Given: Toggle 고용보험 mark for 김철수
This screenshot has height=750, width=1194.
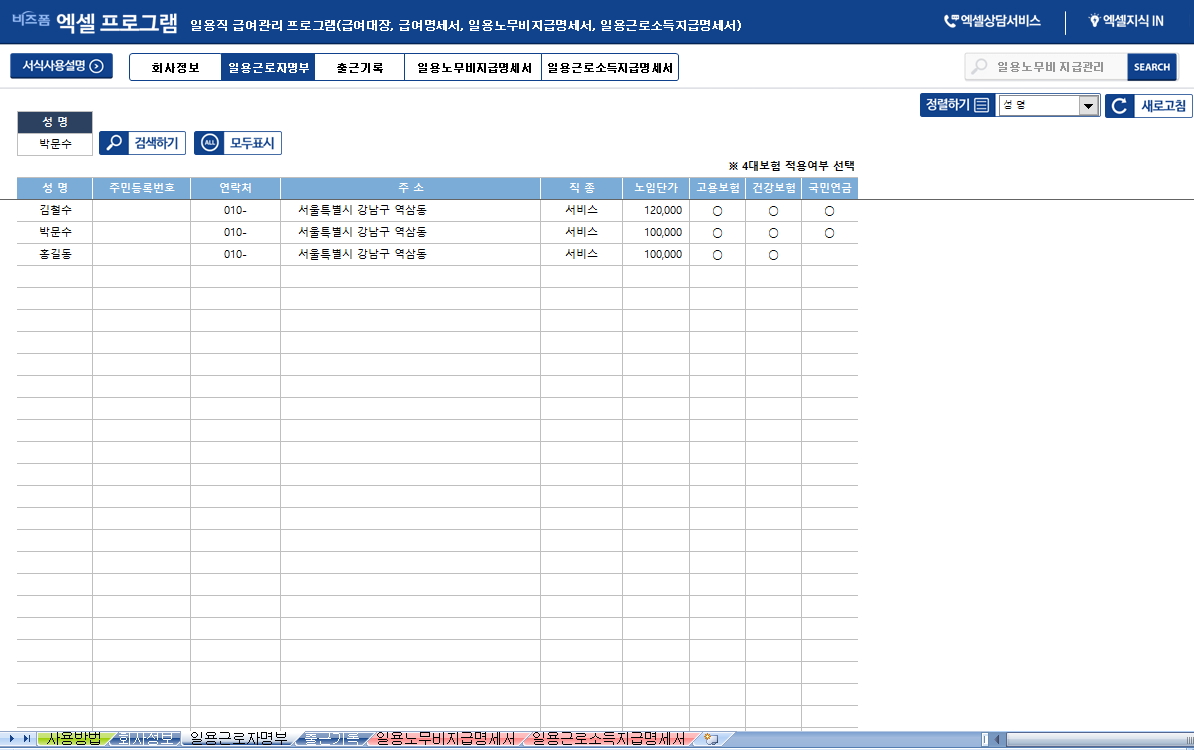Looking at the screenshot, I should click(717, 211).
